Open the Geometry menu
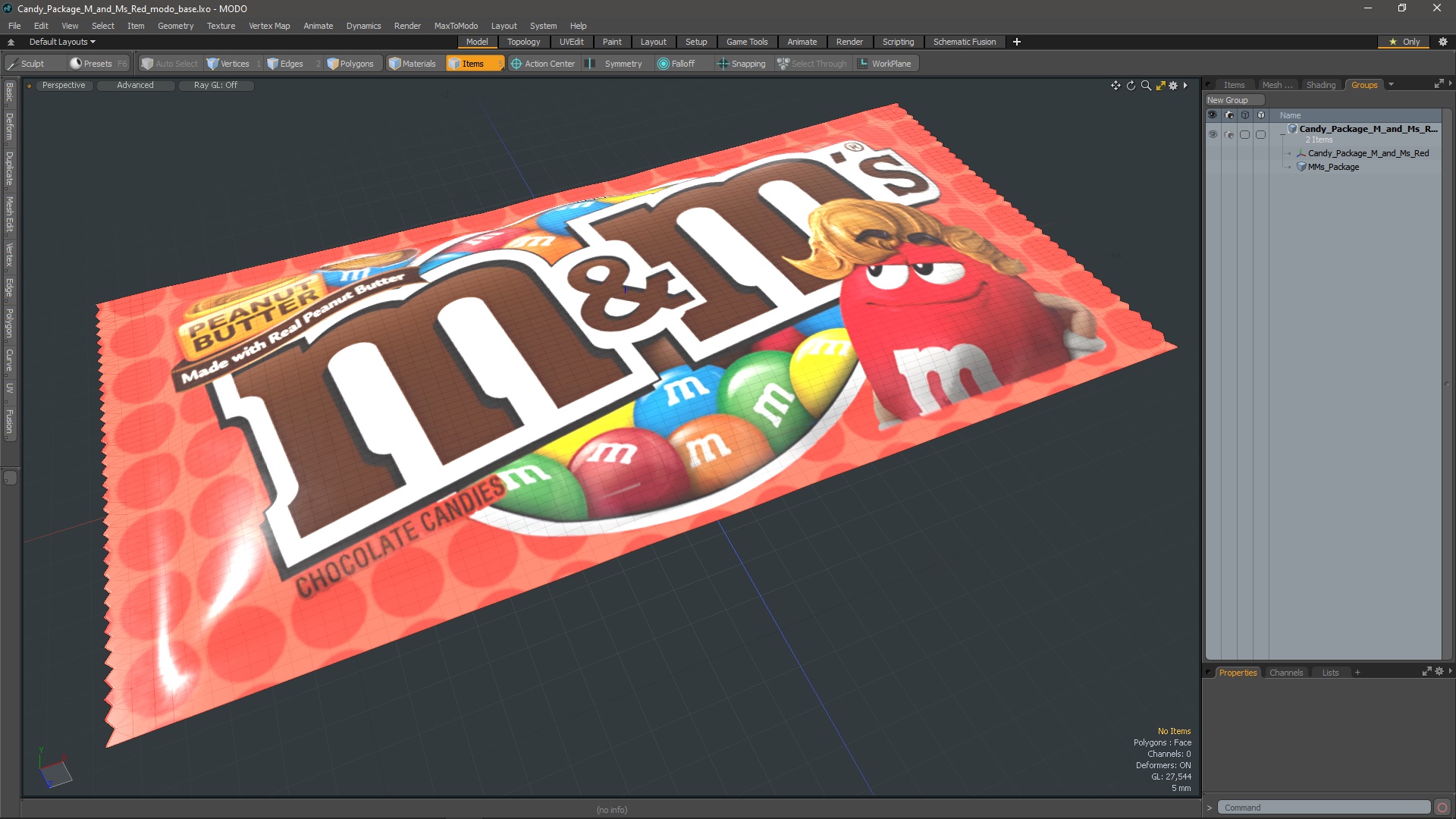Image resolution: width=1456 pixels, height=819 pixels. point(175,26)
